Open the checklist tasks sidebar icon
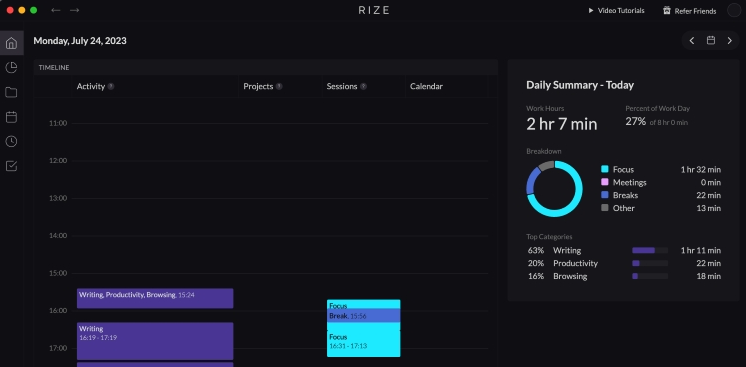Viewport: 746px width, 367px height. click(11, 166)
